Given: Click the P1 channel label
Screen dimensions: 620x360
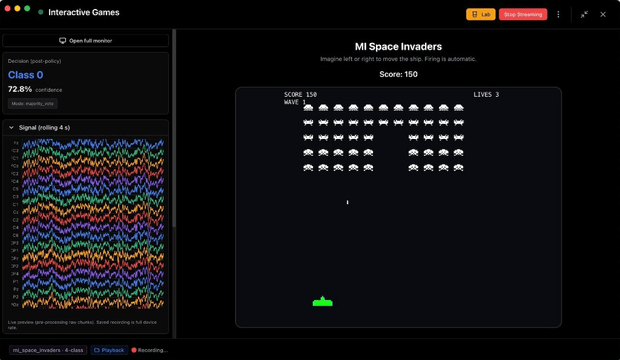Looking at the screenshot, I should click(15, 281).
